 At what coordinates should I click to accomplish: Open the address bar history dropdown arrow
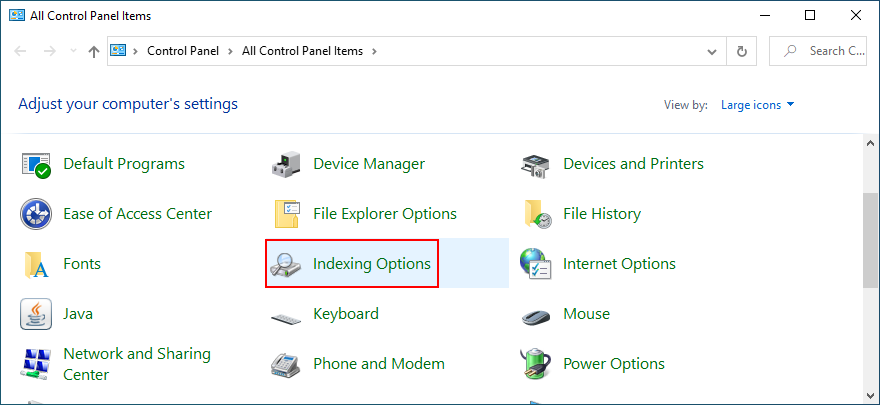pos(712,51)
